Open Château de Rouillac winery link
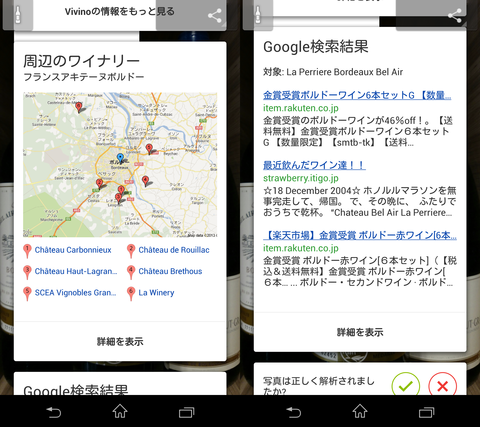The height and width of the screenshot is (427, 480). tap(174, 250)
